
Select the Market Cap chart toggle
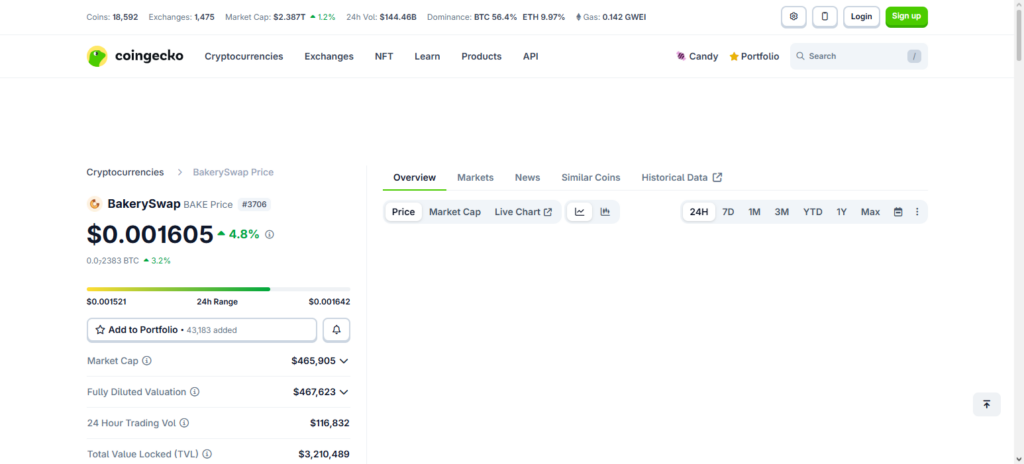455,212
